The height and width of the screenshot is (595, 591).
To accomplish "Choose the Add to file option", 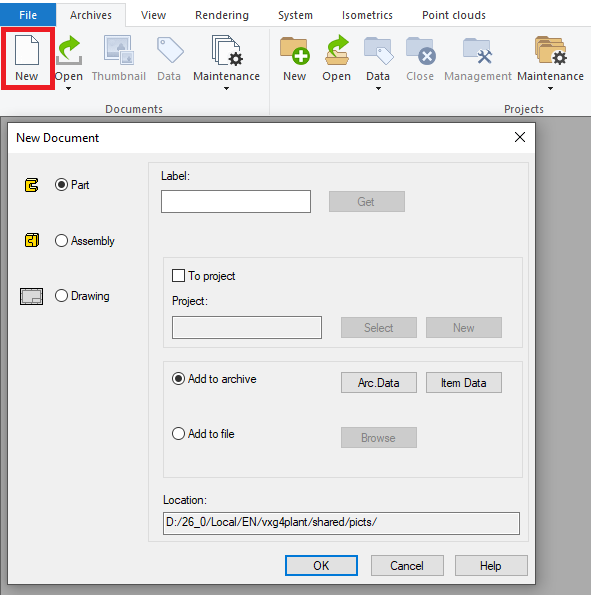I will coord(178,433).
